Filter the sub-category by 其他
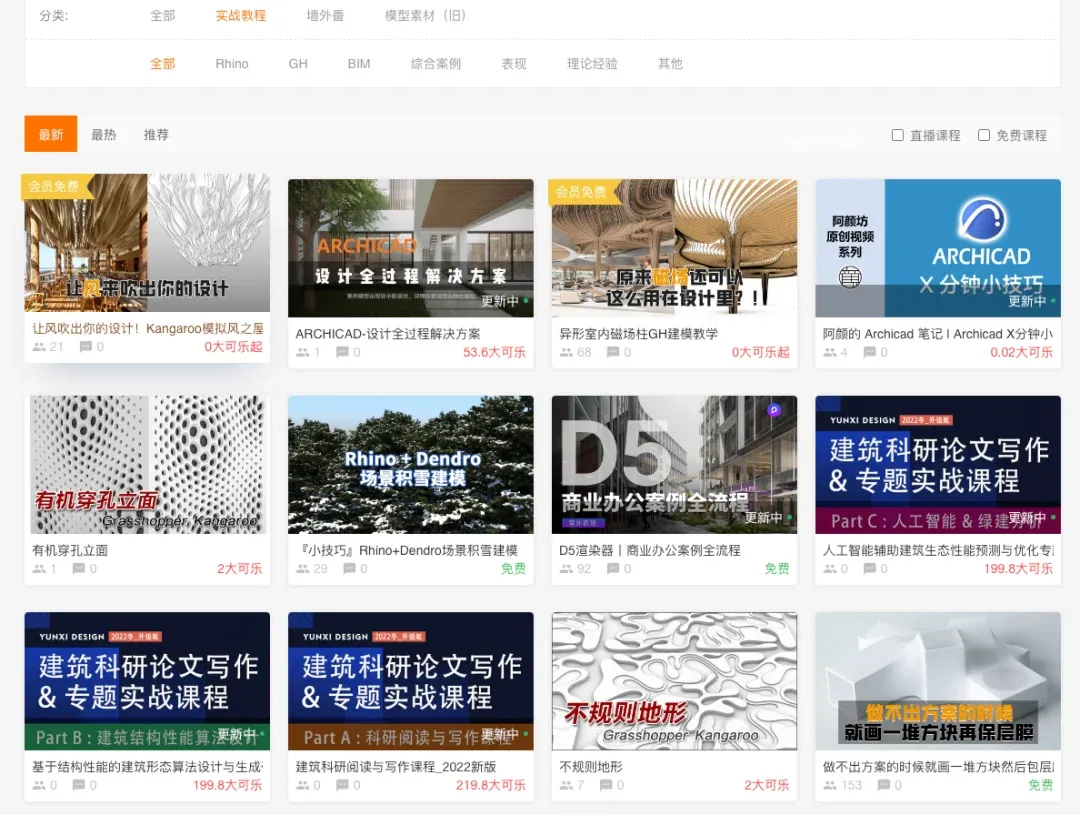This screenshot has width=1080, height=815. pyautogui.click(x=669, y=63)
